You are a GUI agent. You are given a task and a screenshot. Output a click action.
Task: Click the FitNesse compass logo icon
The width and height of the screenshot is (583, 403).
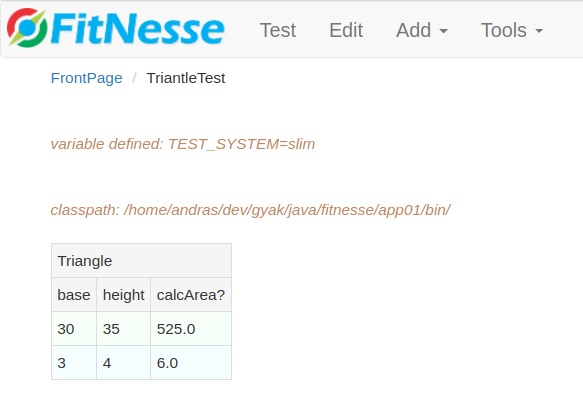point(27,28)
